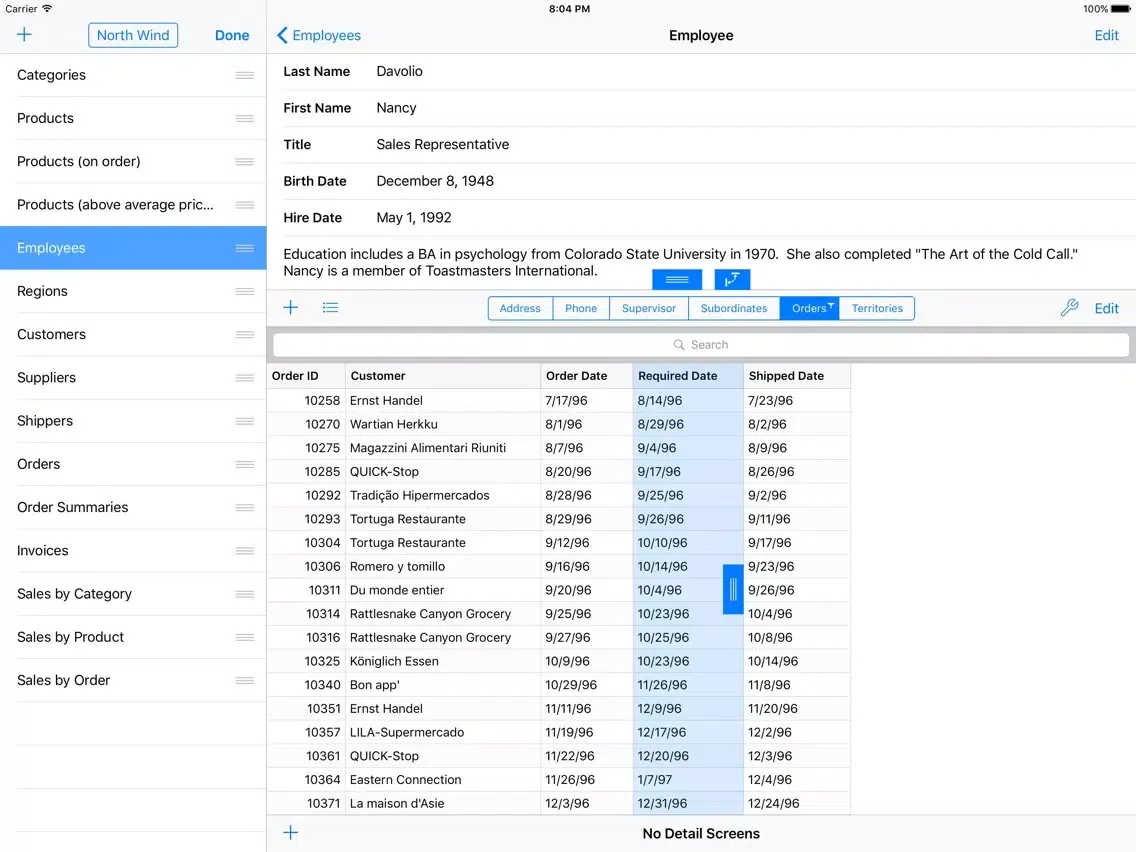Select Customers in the sidebar
Viewport: 1136px width, 852px height.
pyautogui.click(x=133, y=334)
